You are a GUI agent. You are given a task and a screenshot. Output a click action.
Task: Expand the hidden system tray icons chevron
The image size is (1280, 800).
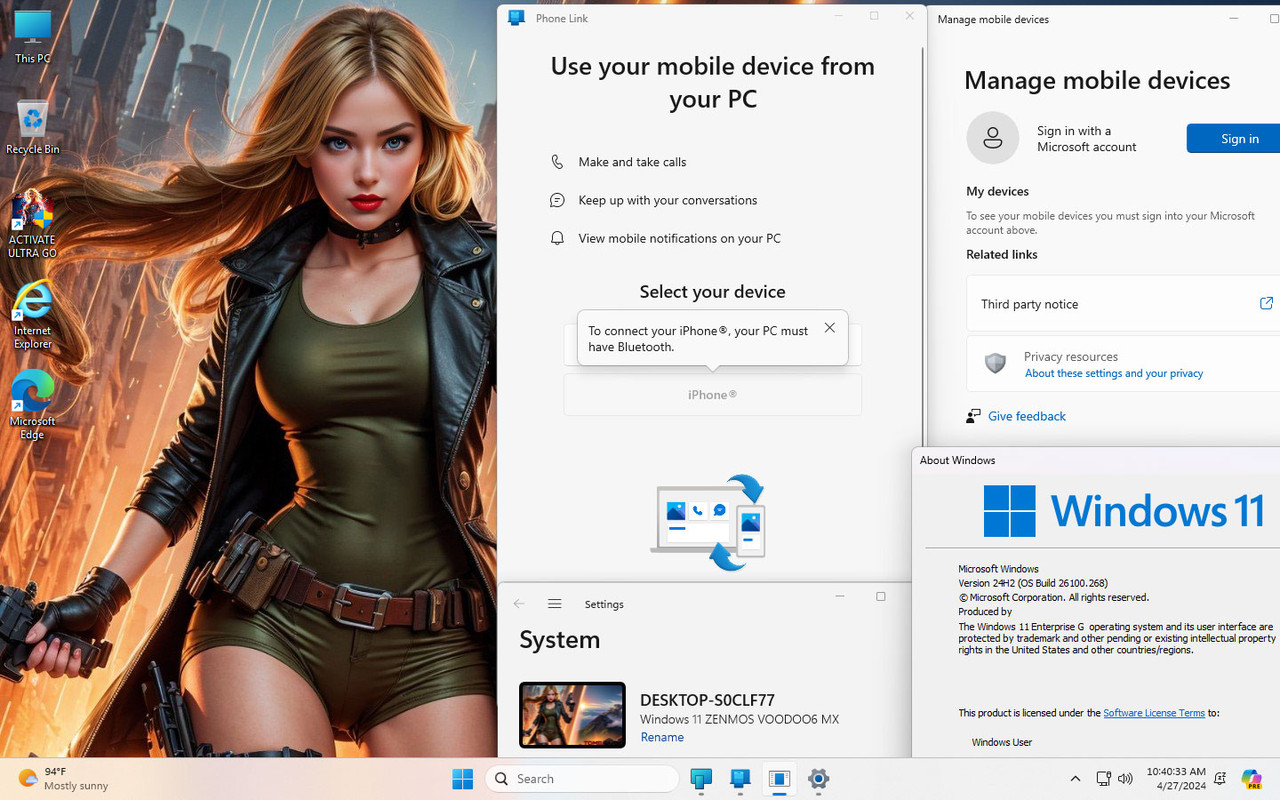click(1075, 778)
